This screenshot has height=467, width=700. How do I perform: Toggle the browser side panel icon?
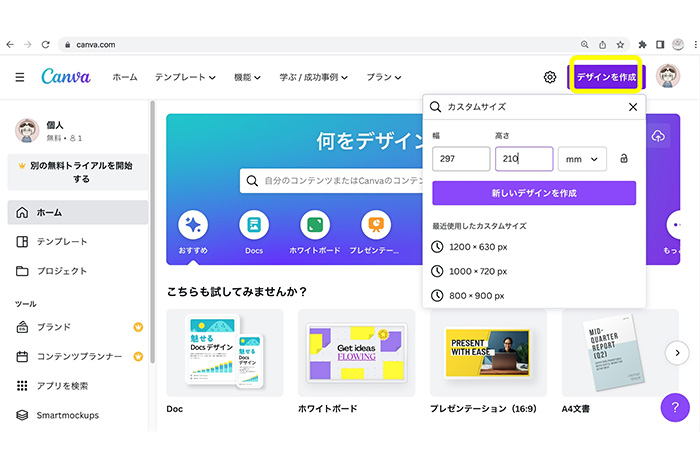tap(660, 45)
